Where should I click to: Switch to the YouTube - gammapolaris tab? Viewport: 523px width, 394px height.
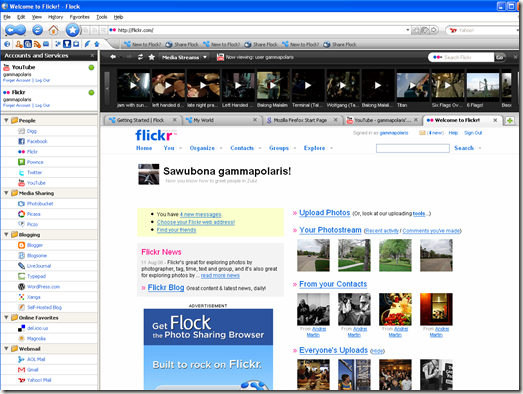click(x=382, y=120)
